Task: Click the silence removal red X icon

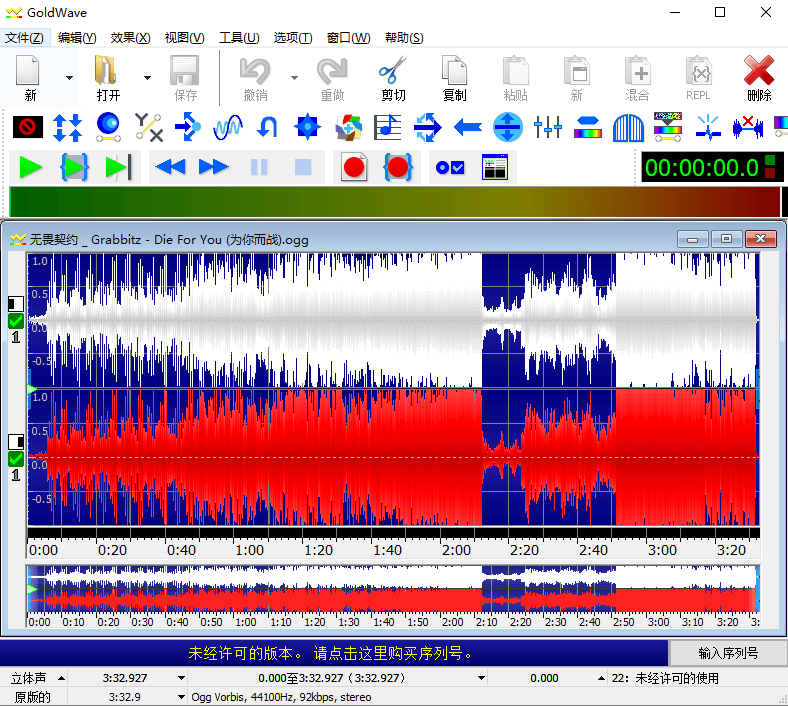Action: (748, 127)
